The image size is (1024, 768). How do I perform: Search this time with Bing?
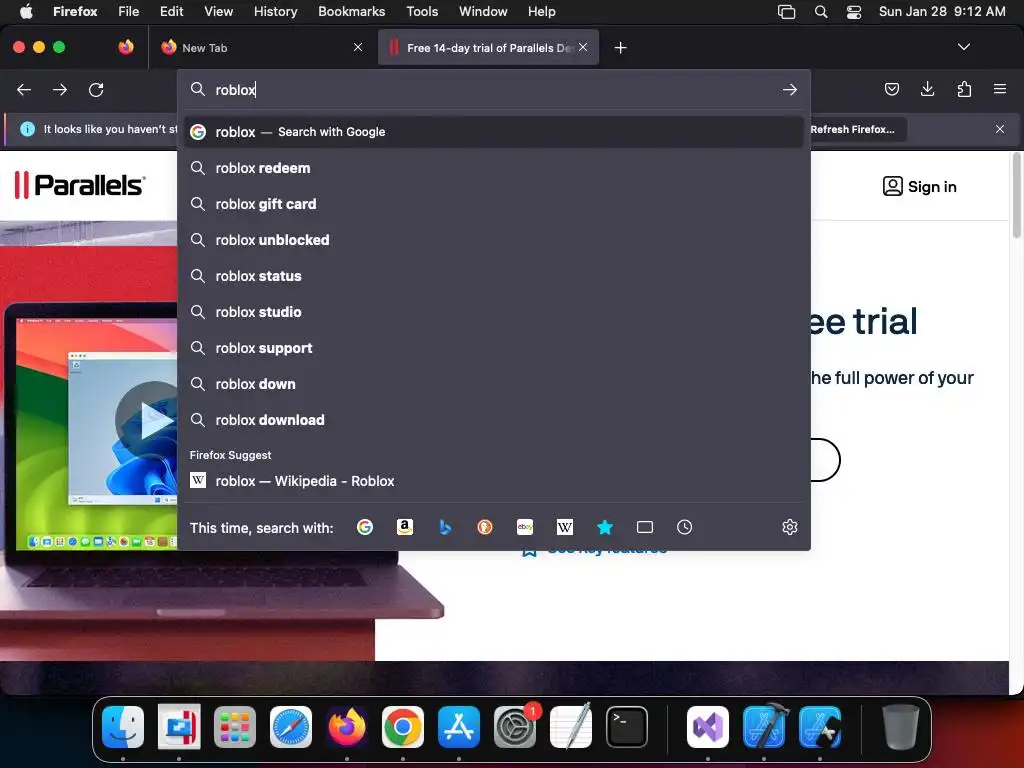click(x=445, y=527)
